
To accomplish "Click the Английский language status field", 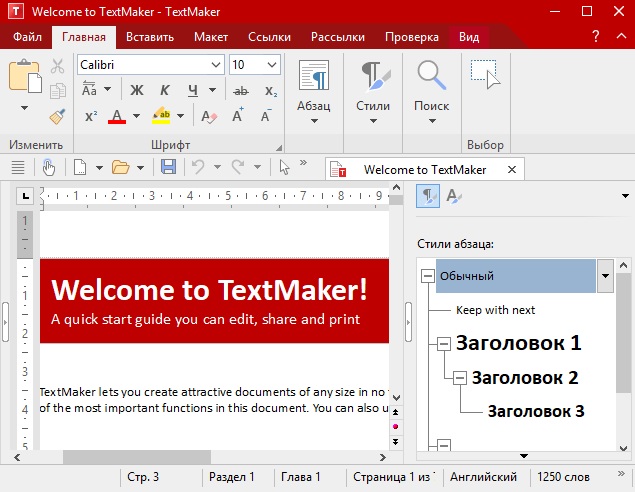I will (x=484, y=477).
